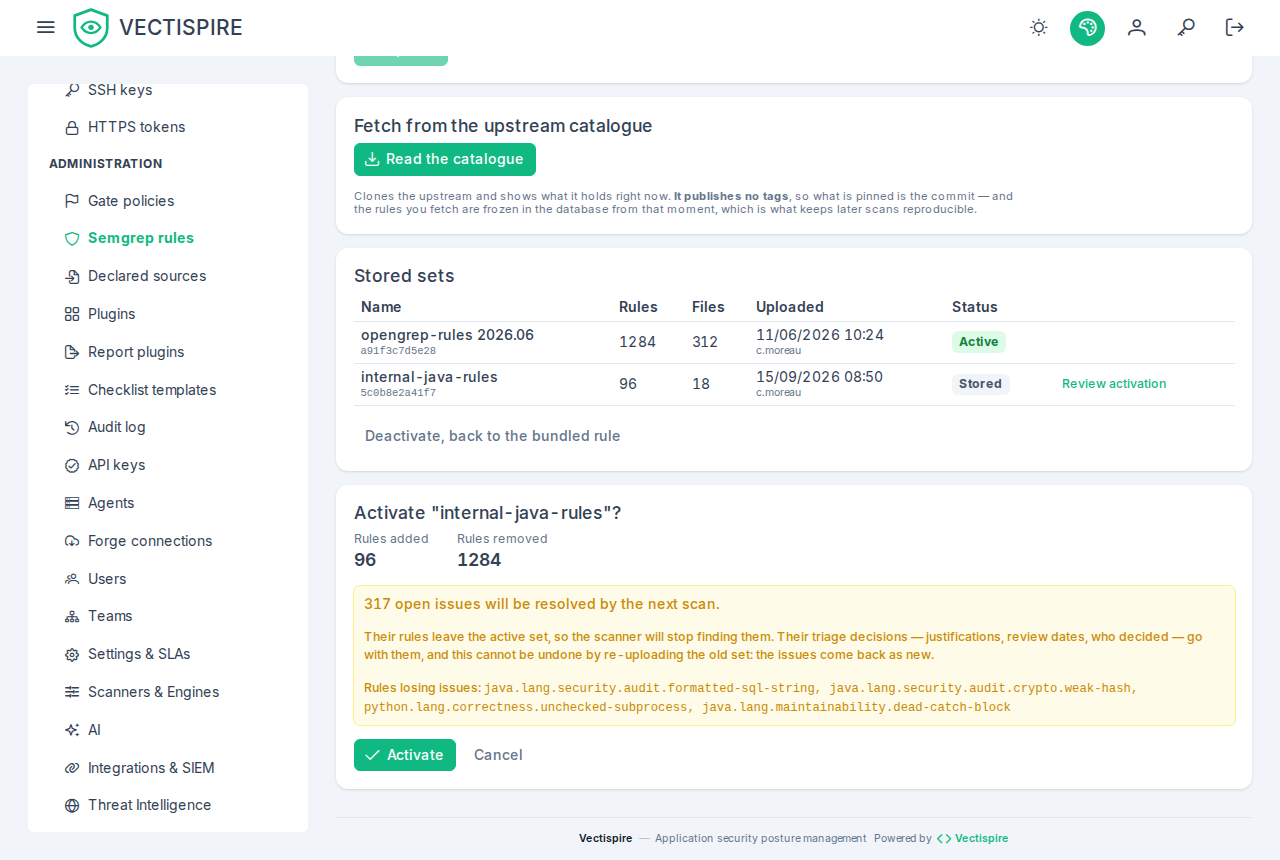Open the palette theme picker
This screenshot has width=1280, height=860.
coord(1087,27)
